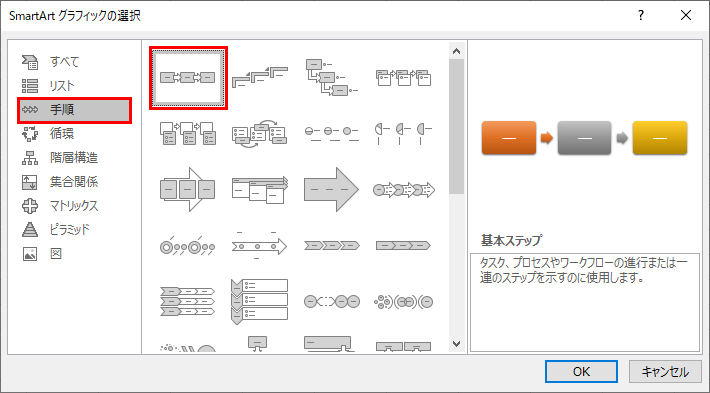Select the closed chevron process layout
710x393 pixels.
point(403,246)
